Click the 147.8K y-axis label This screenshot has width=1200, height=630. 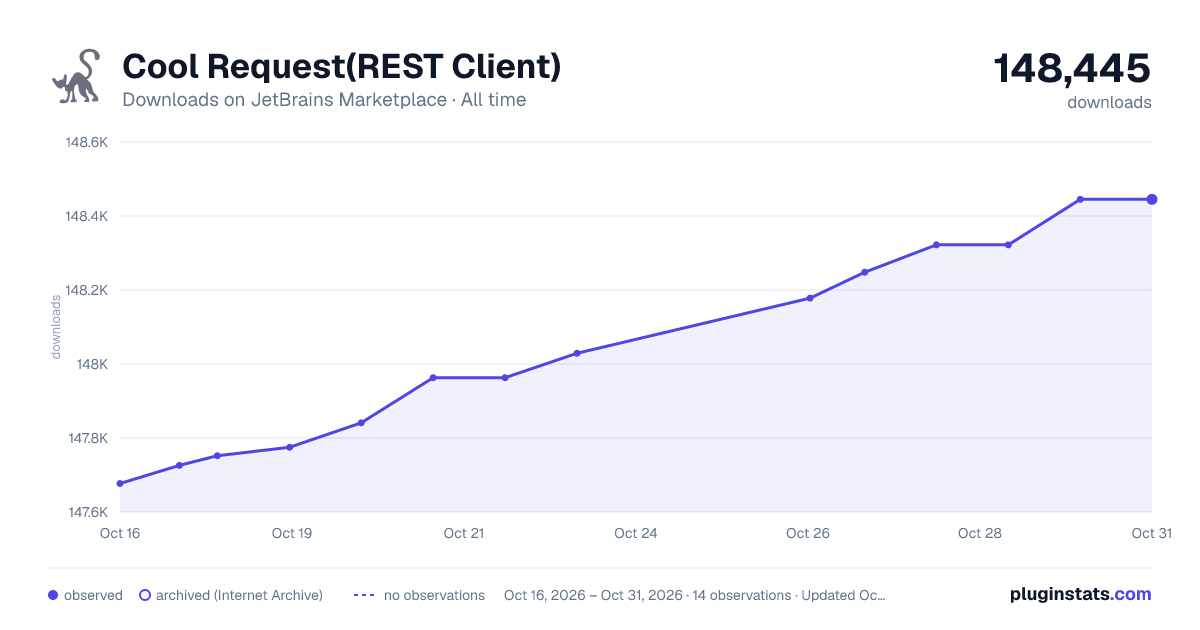[x=86, y=438]
